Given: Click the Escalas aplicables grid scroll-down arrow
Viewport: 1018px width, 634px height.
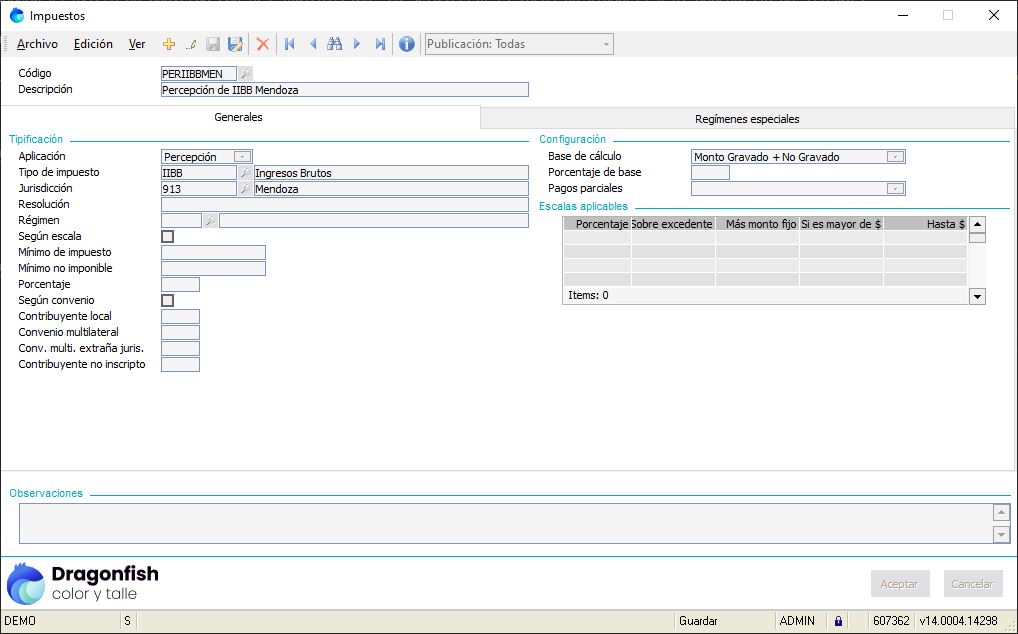Looking at the screenshot, I should click(x=977, y=296).
